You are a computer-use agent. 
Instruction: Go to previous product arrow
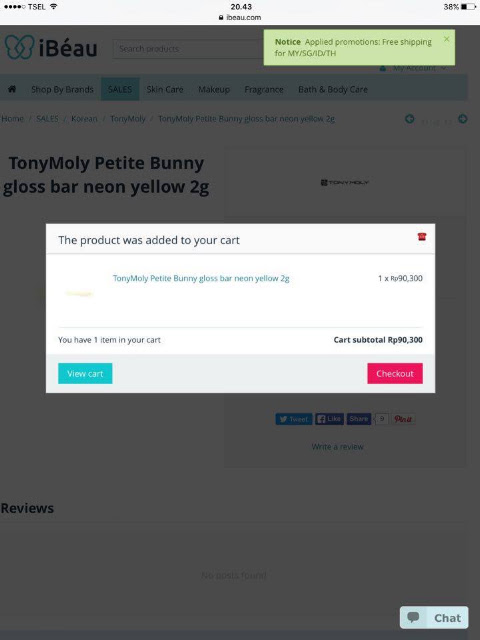tap(409, 119)
